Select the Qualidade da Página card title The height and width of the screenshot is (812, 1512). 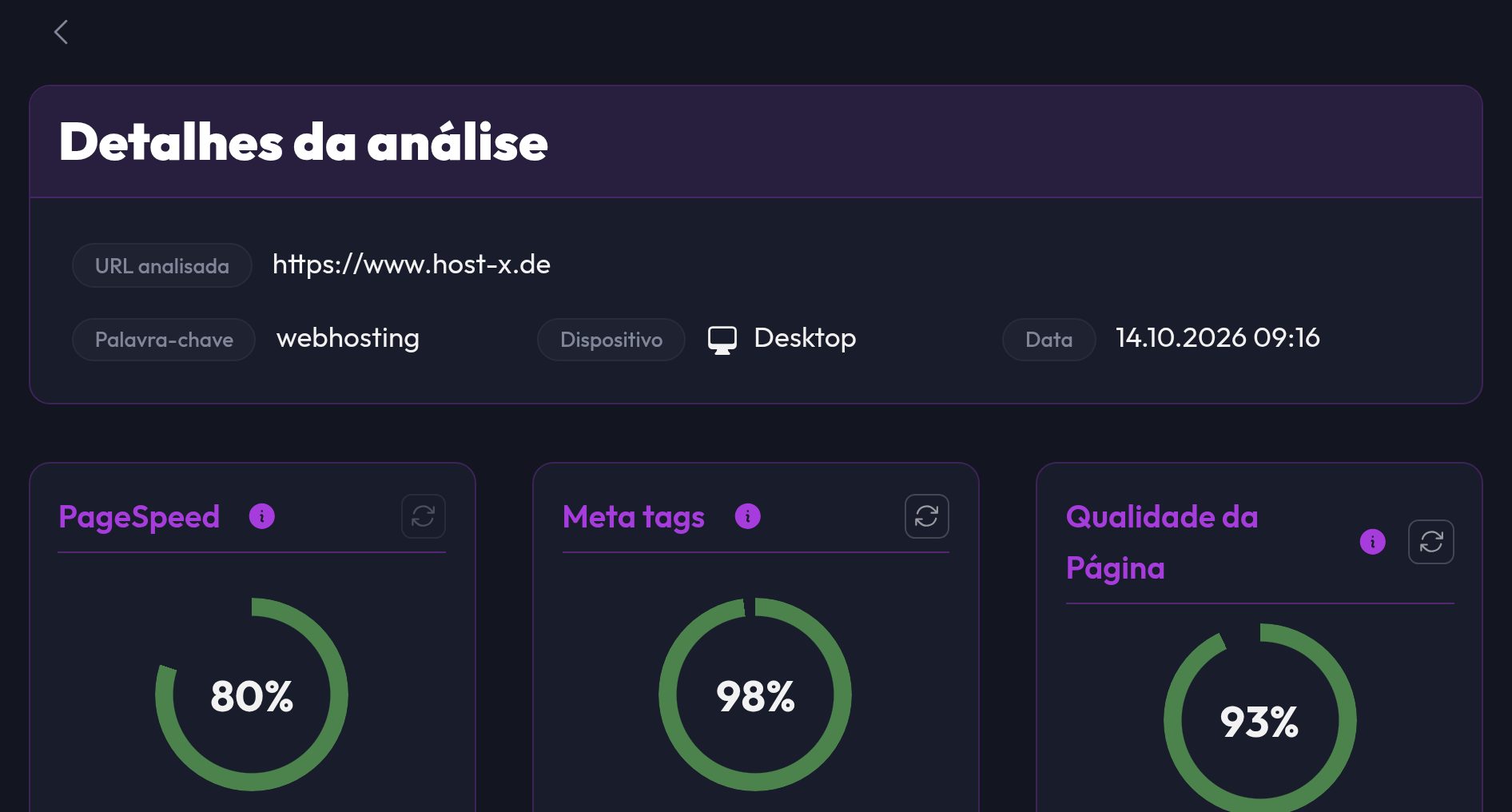click(1162, 543)
